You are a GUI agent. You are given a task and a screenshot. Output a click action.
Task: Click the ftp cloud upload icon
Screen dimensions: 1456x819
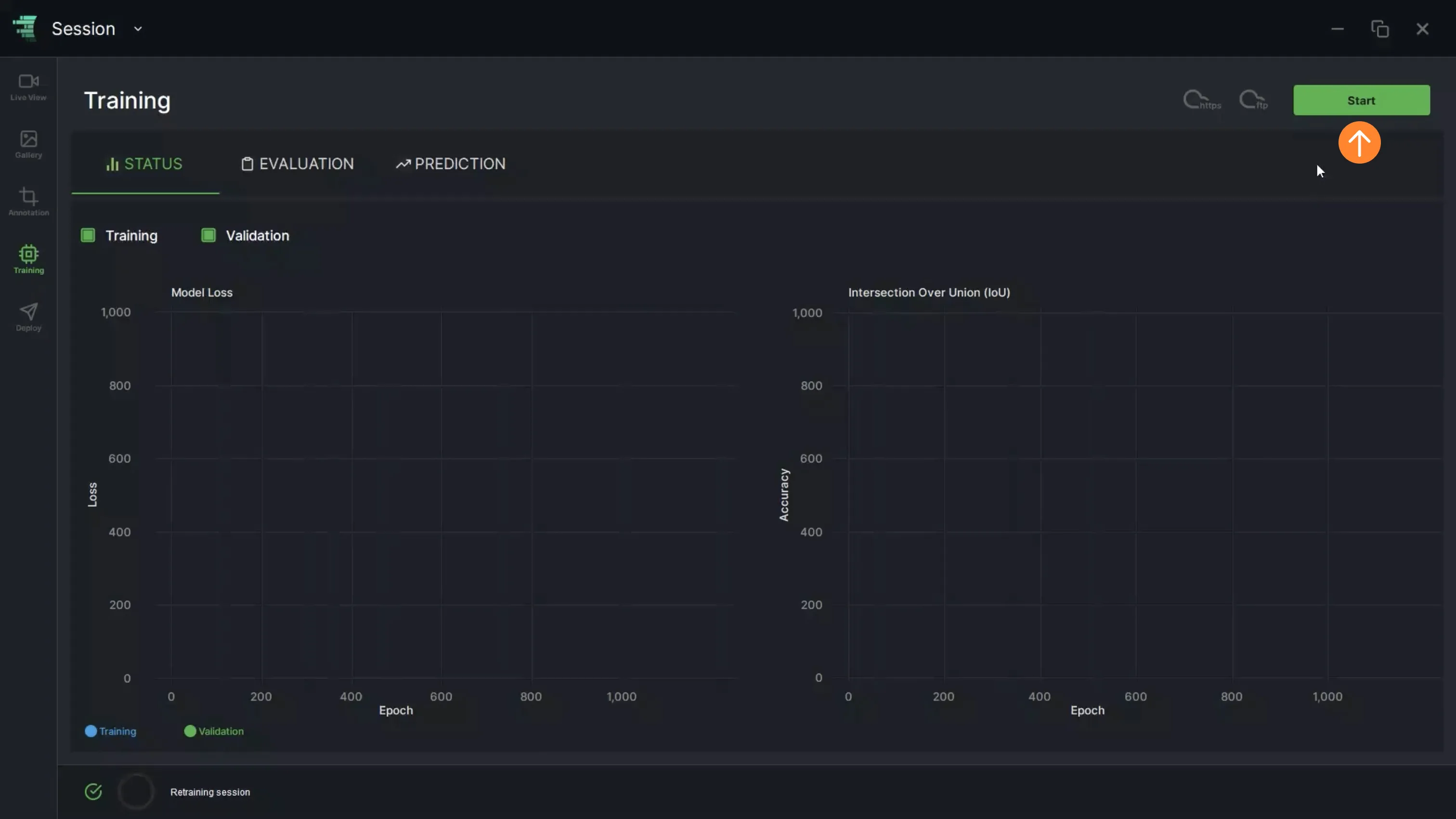1253,100
